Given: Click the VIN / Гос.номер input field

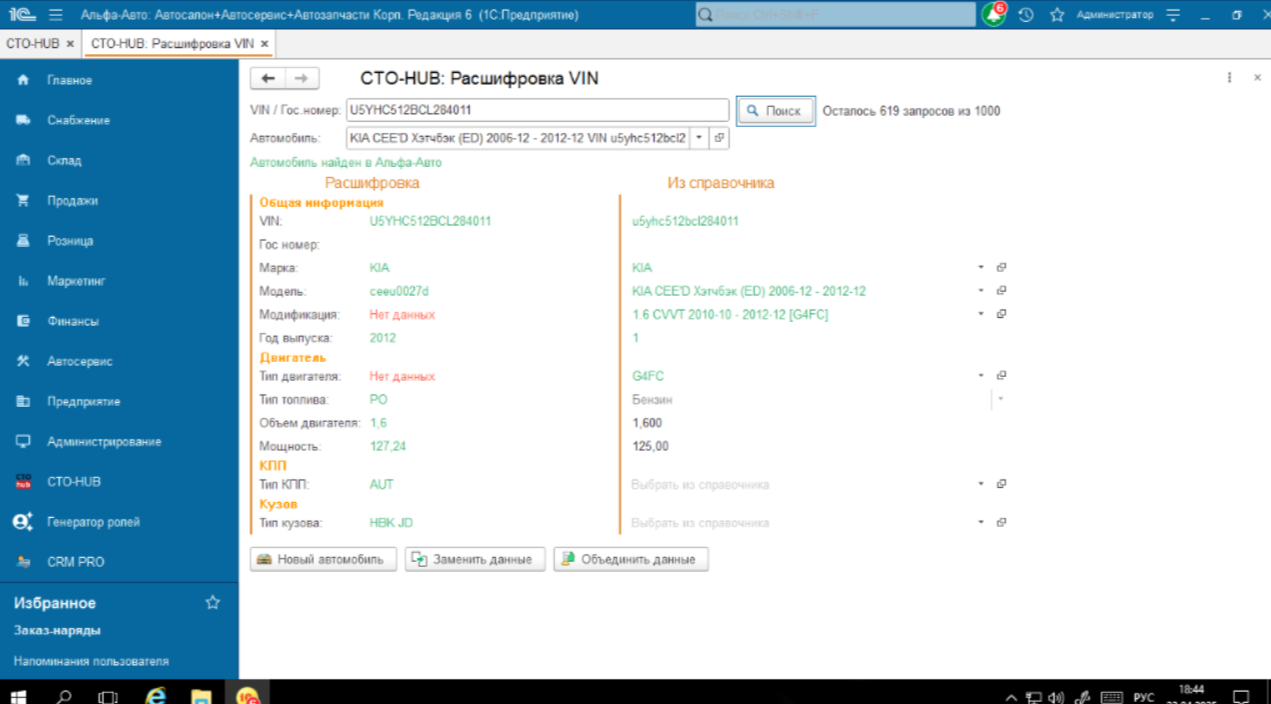Looking at the screenshot, I should pyautogui.click(x=537, y=110).
